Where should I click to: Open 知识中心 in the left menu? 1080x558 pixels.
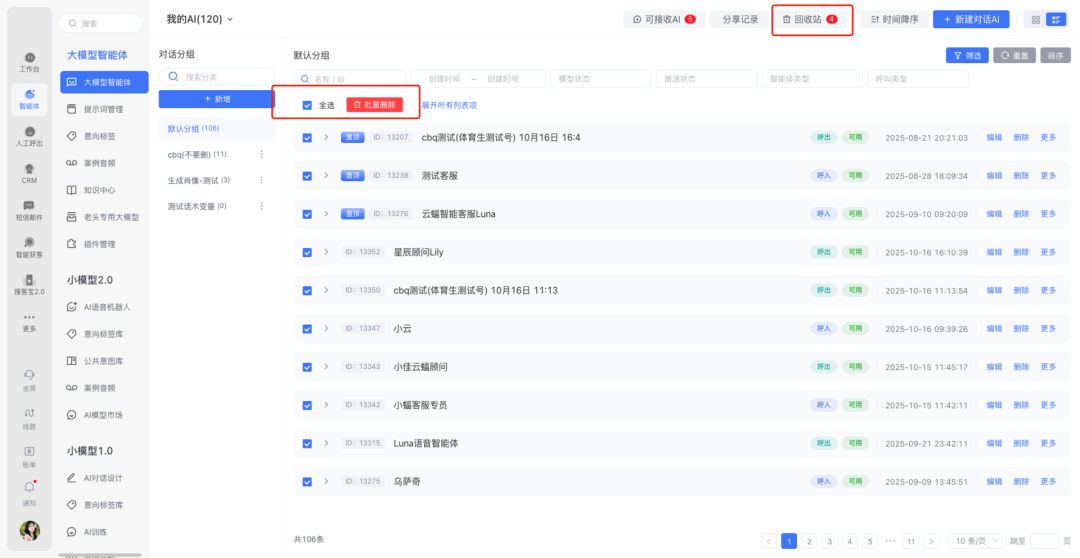coord(99,189)
